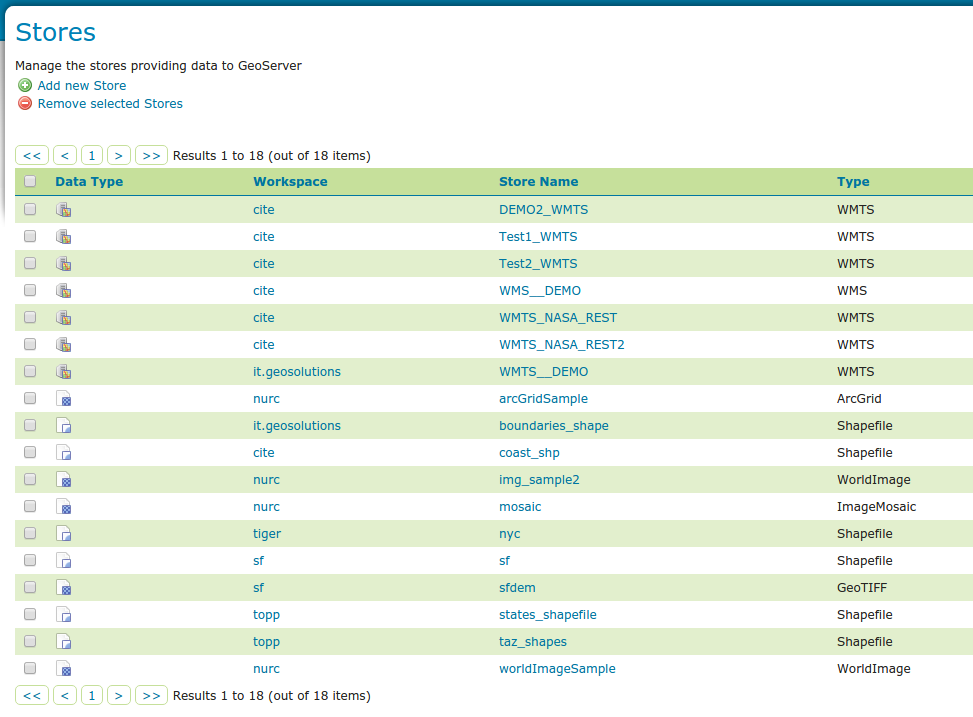Click the Add new Store plus icon
This screenshot has width=973, height=717.
point(25,85)
